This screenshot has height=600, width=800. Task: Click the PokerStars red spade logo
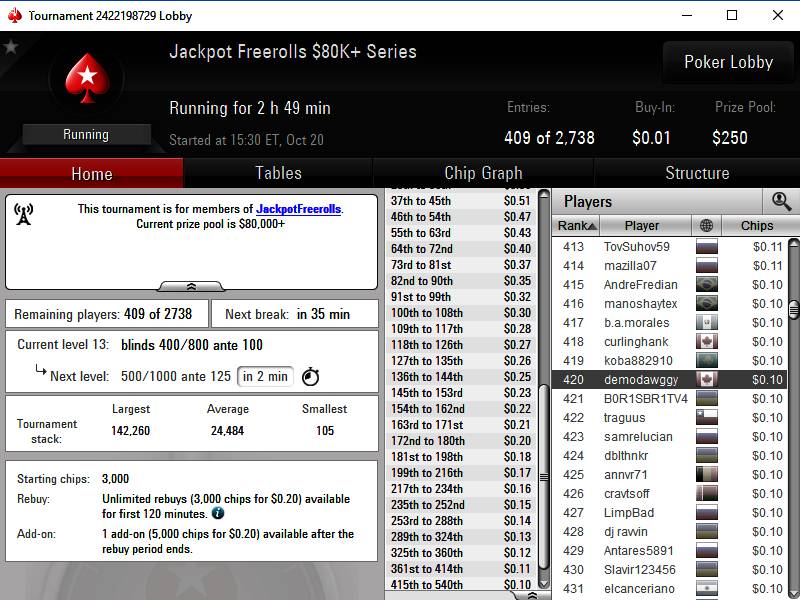pyautogui.click(x=87, y=79)
